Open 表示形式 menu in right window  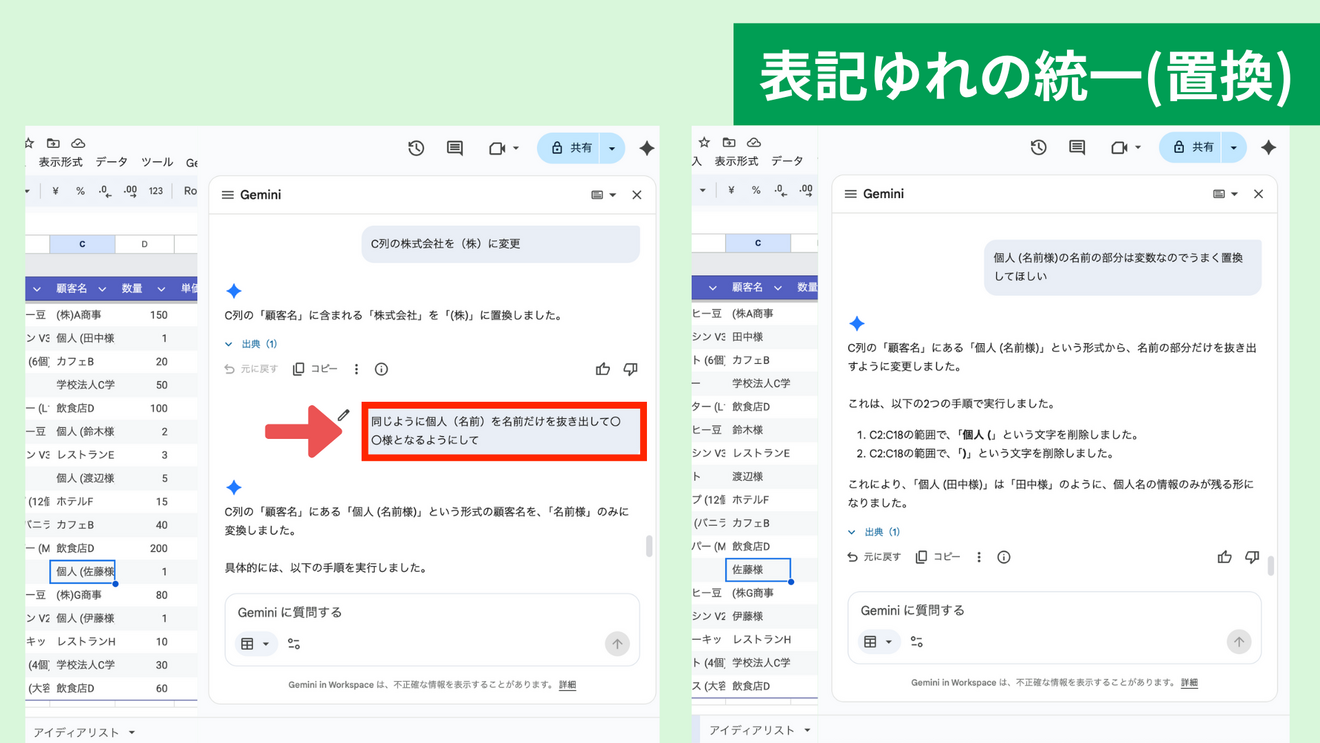click(736, 161)
